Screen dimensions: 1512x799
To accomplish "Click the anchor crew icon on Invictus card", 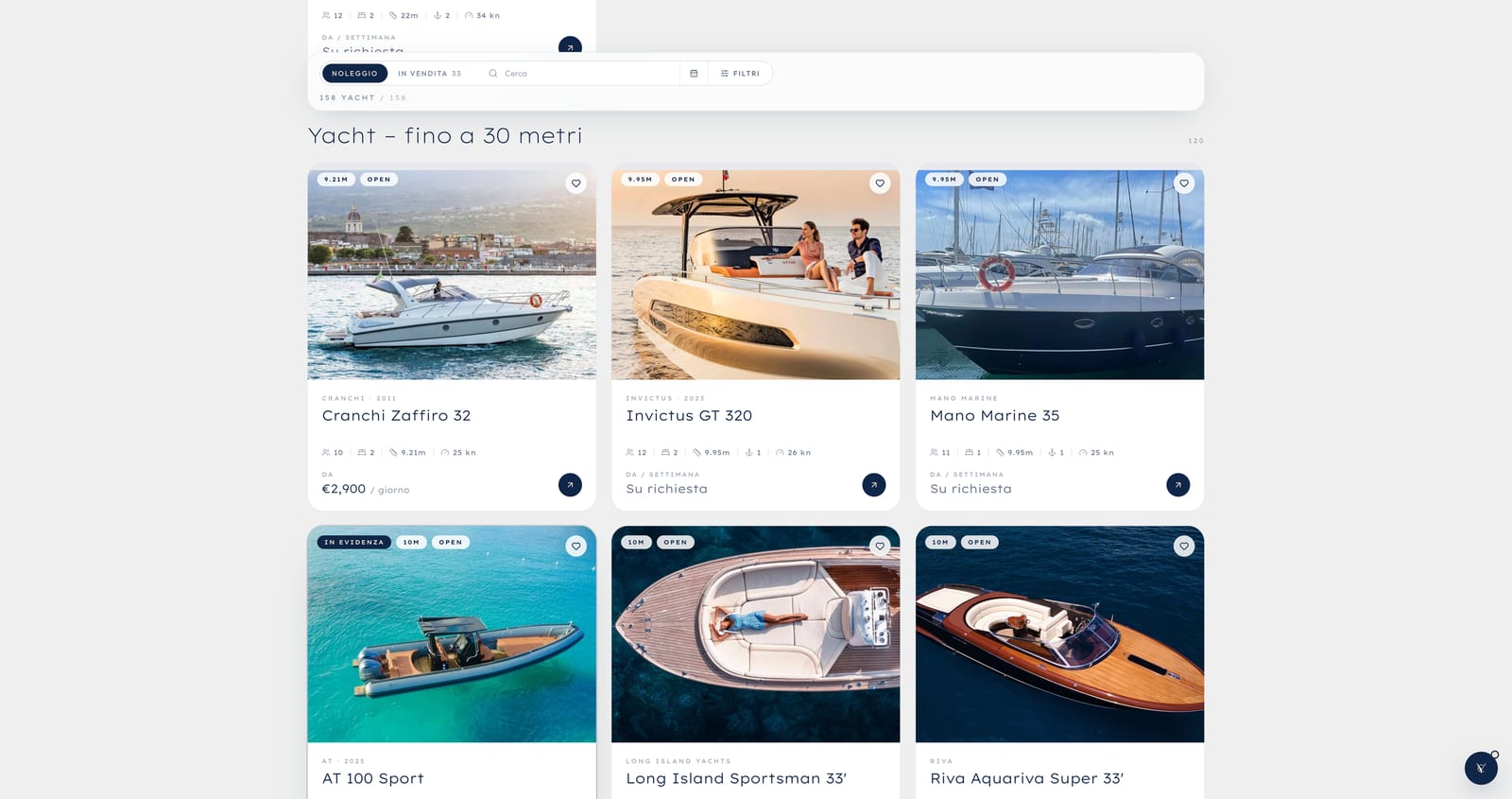I will 748,453.
